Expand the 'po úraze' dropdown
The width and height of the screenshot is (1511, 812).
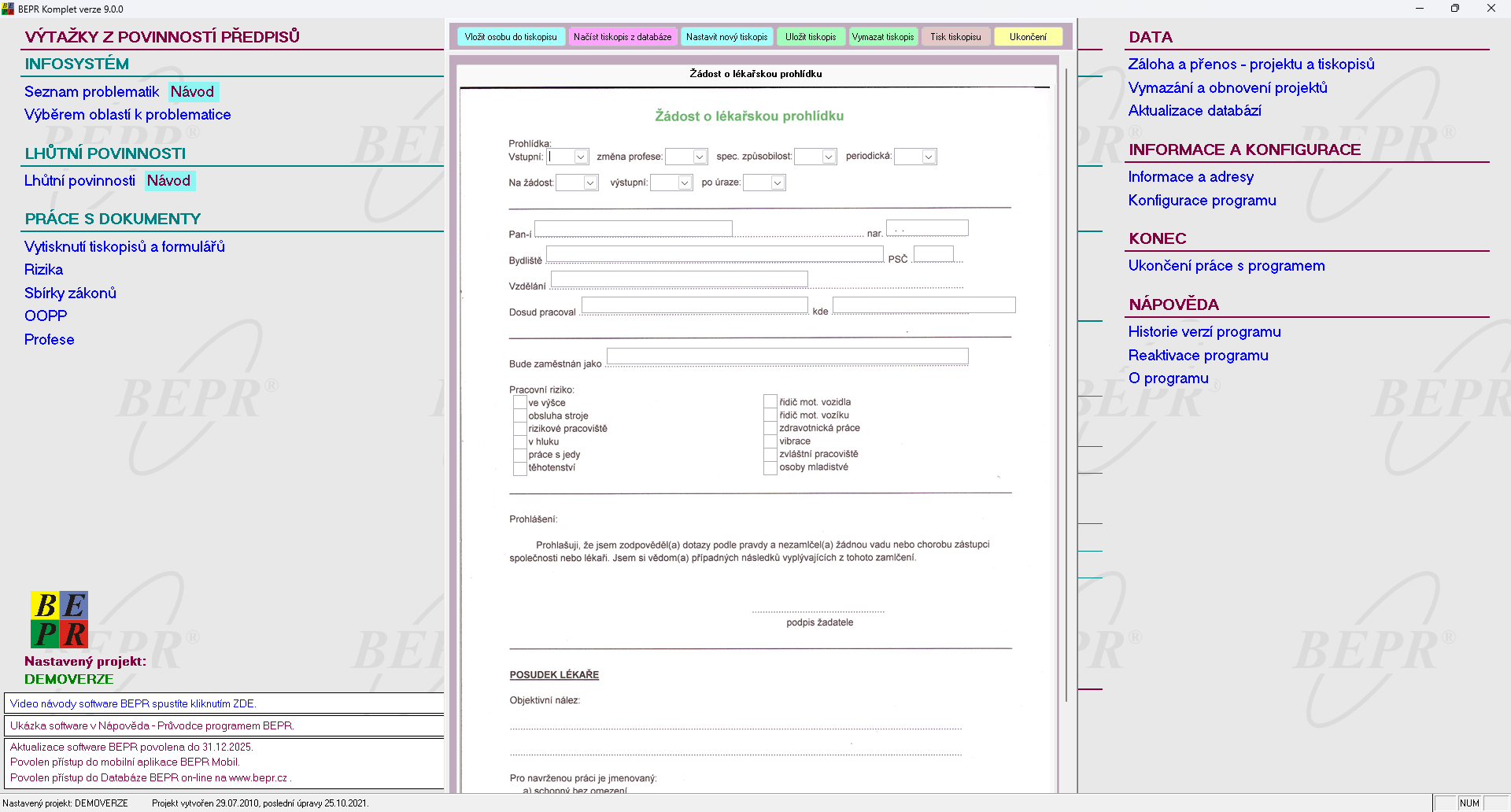point(778,183)
